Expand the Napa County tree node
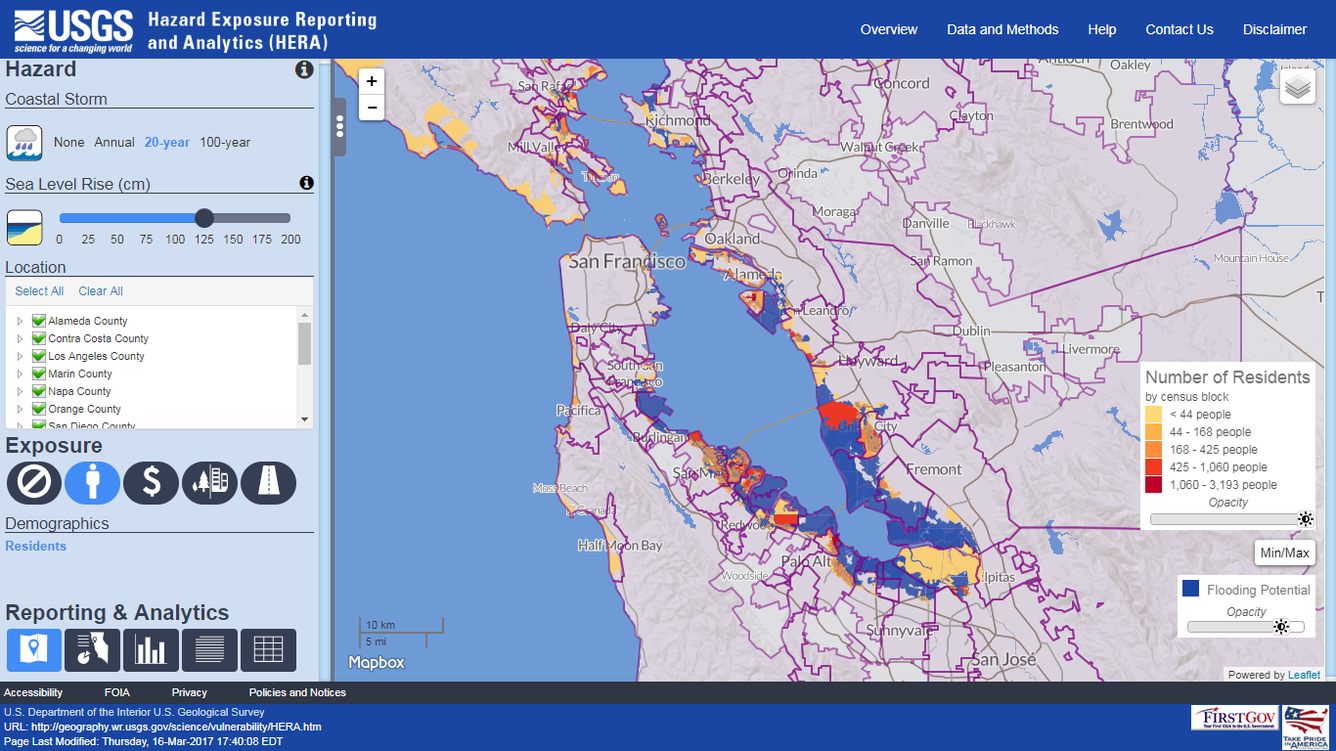The width and height of the screenshot is (1336, 751). coord(19,392)
